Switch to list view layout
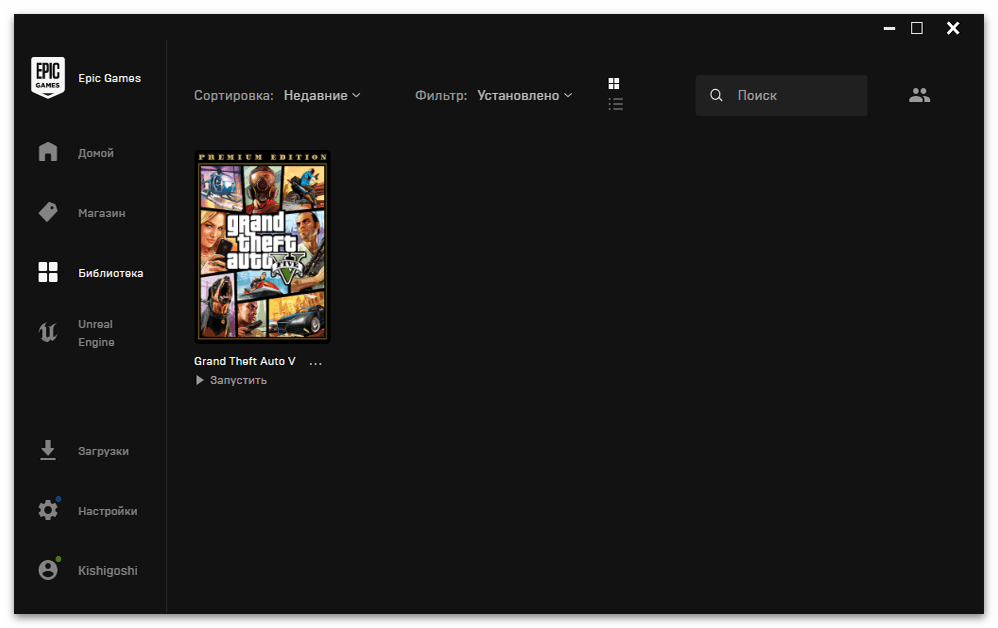The width and height of the screenshot is (998, 628). (x=615, y=104)
